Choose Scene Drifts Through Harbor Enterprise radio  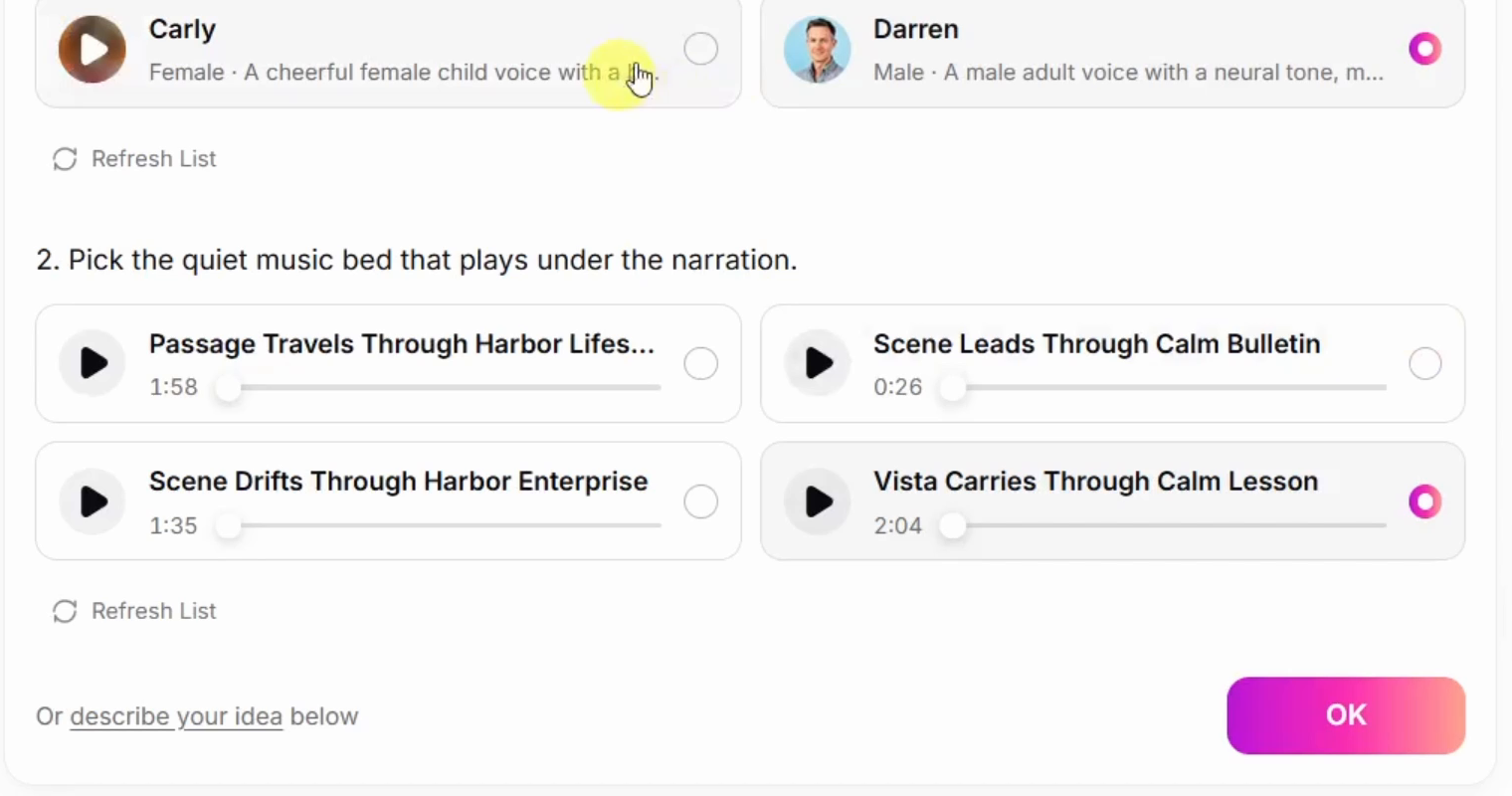click(701, 501)
